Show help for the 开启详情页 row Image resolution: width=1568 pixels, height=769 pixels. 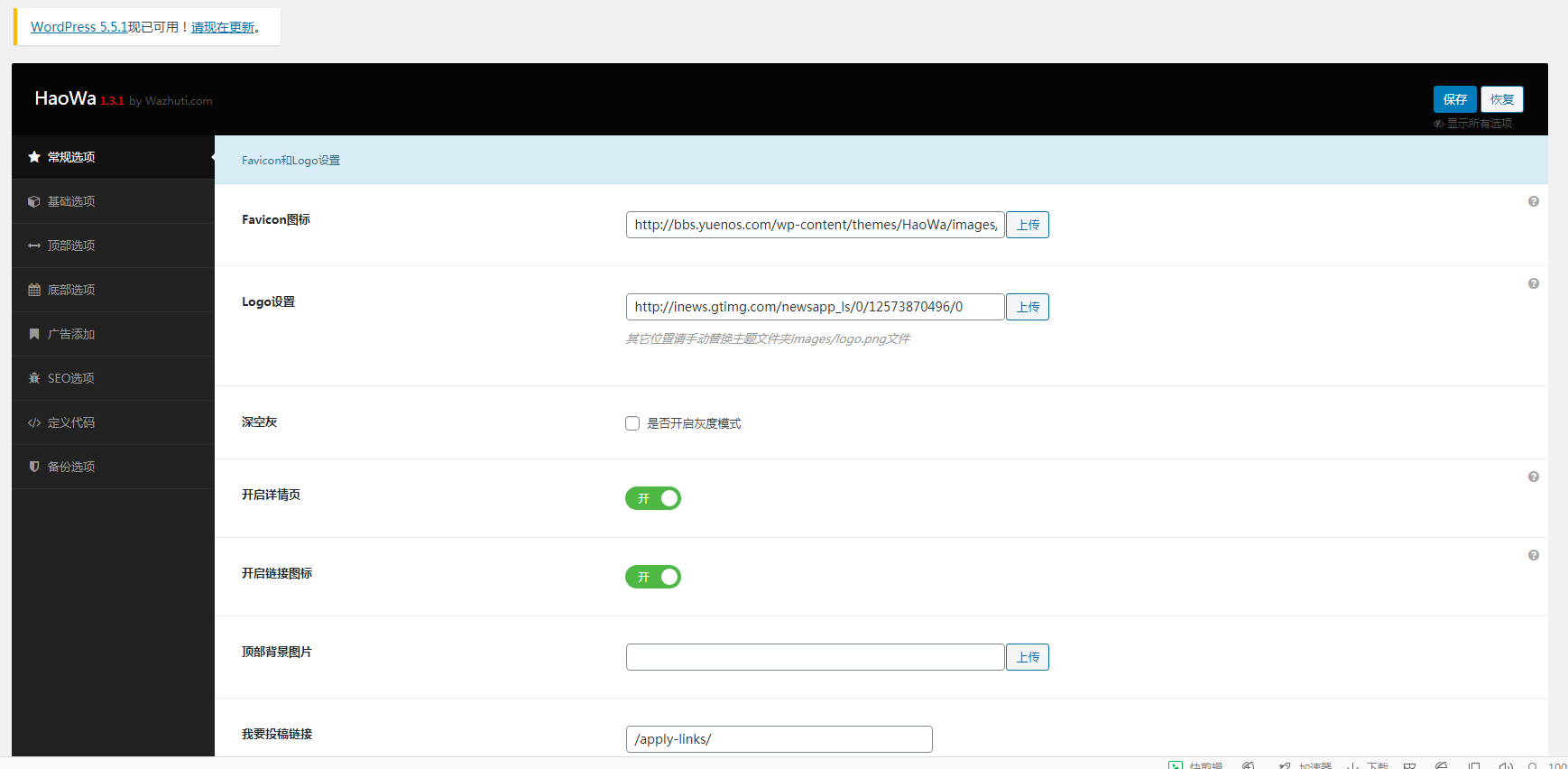tap(1534, 477)
